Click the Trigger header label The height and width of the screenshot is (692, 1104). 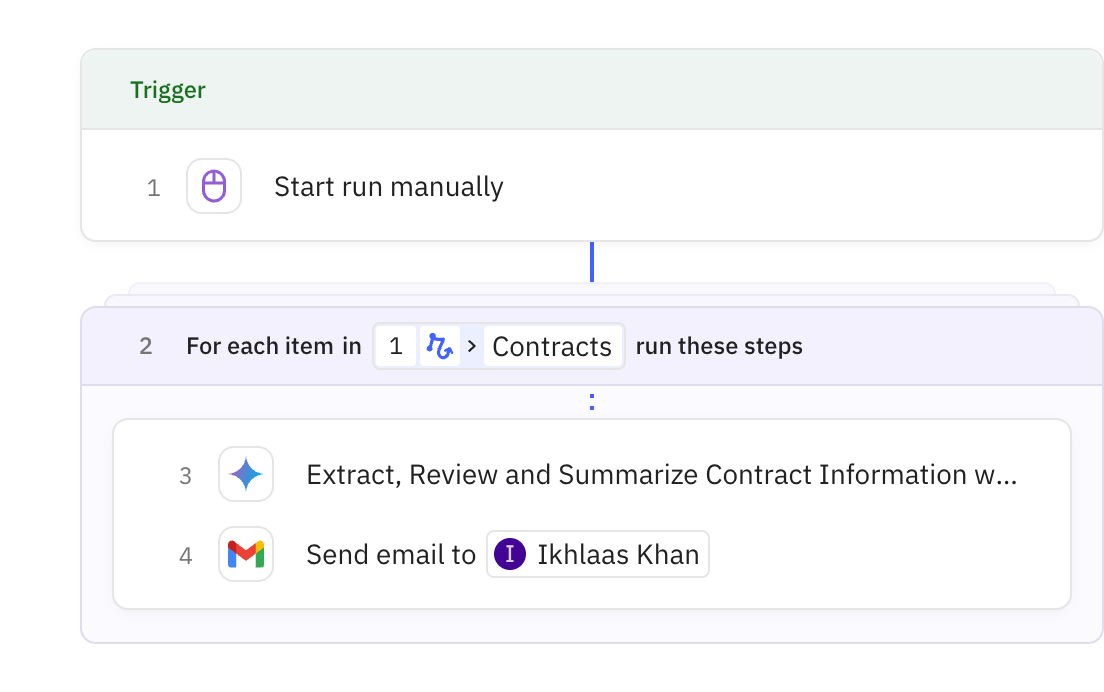[x=168, y=90]
